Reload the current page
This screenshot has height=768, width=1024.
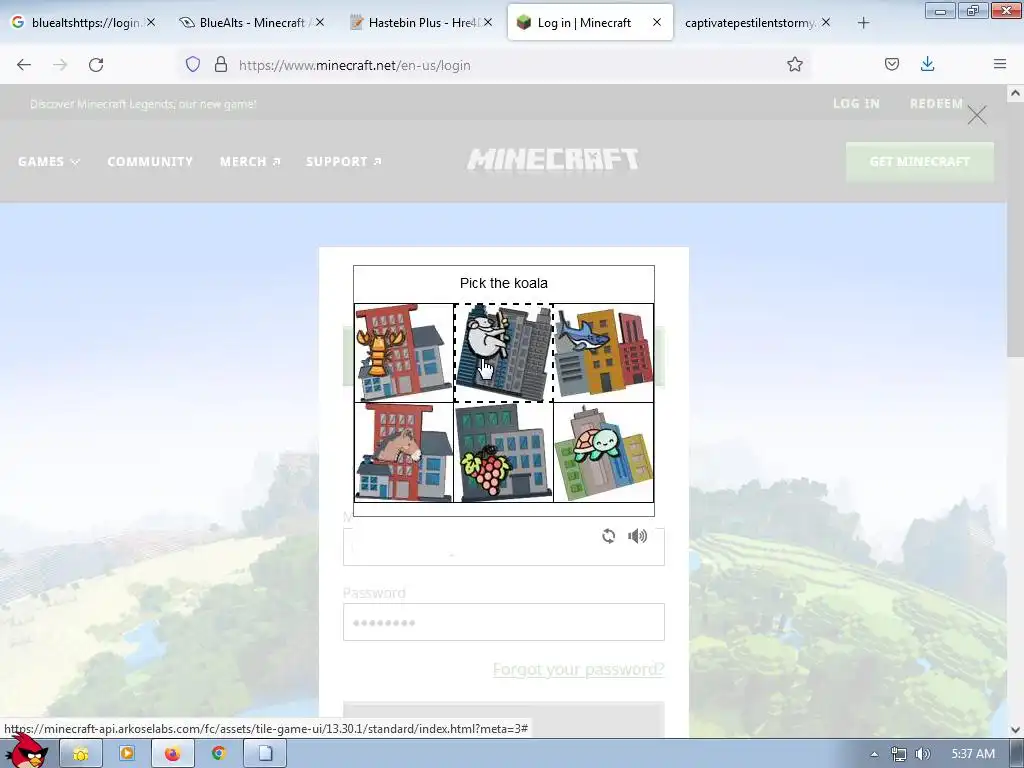pyautogui.click(x=96, y=65)
